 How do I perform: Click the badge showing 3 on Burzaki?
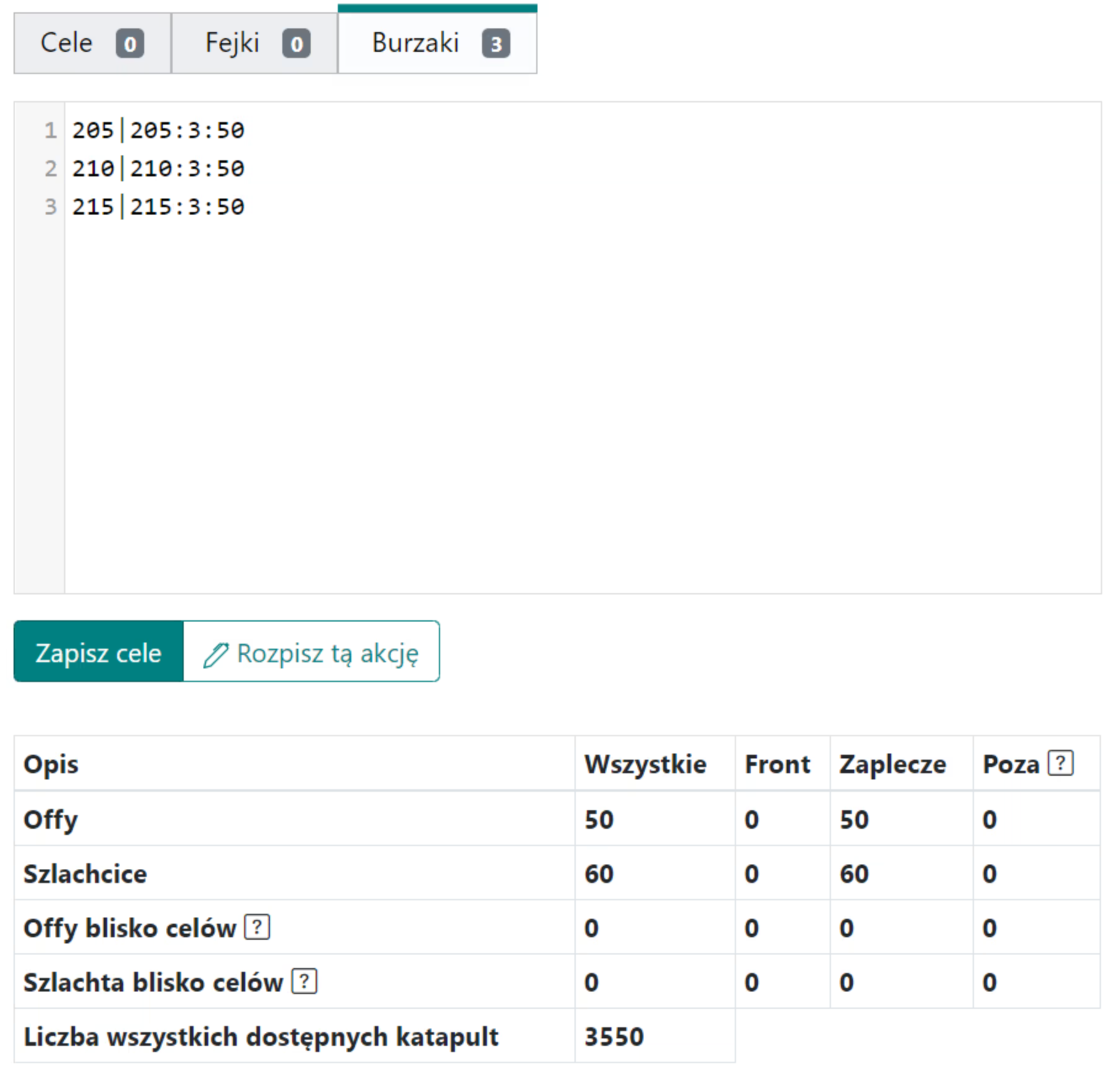(496, 44)
